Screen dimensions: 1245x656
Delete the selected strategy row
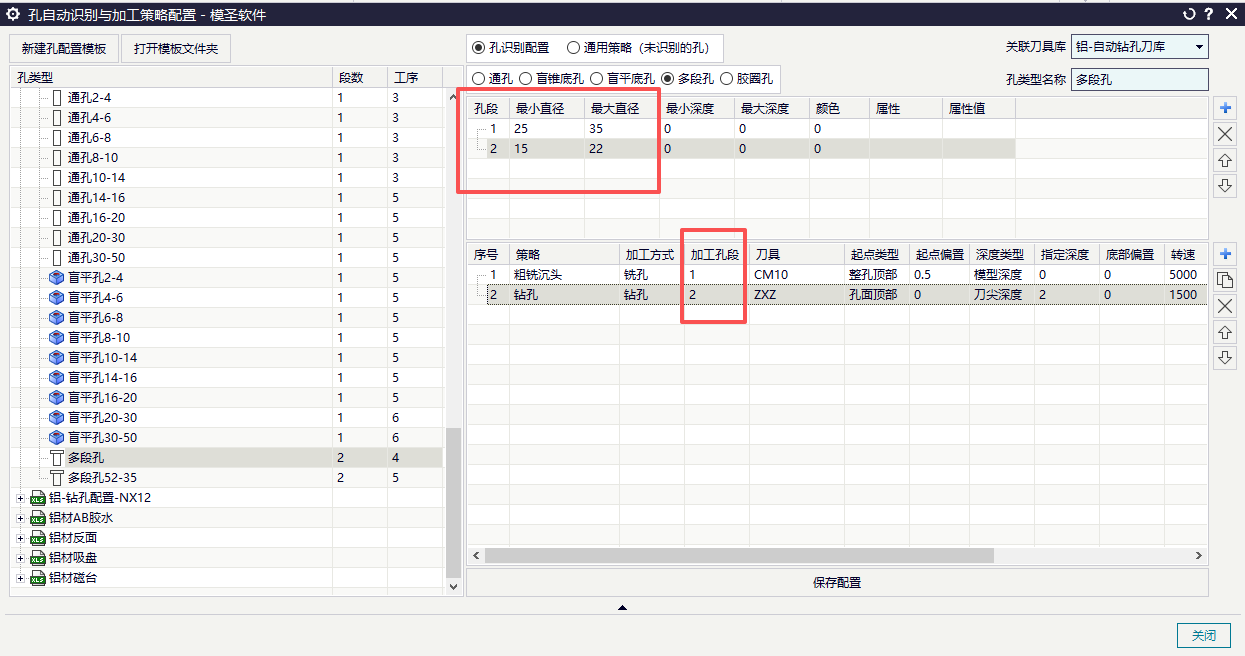1225,306
